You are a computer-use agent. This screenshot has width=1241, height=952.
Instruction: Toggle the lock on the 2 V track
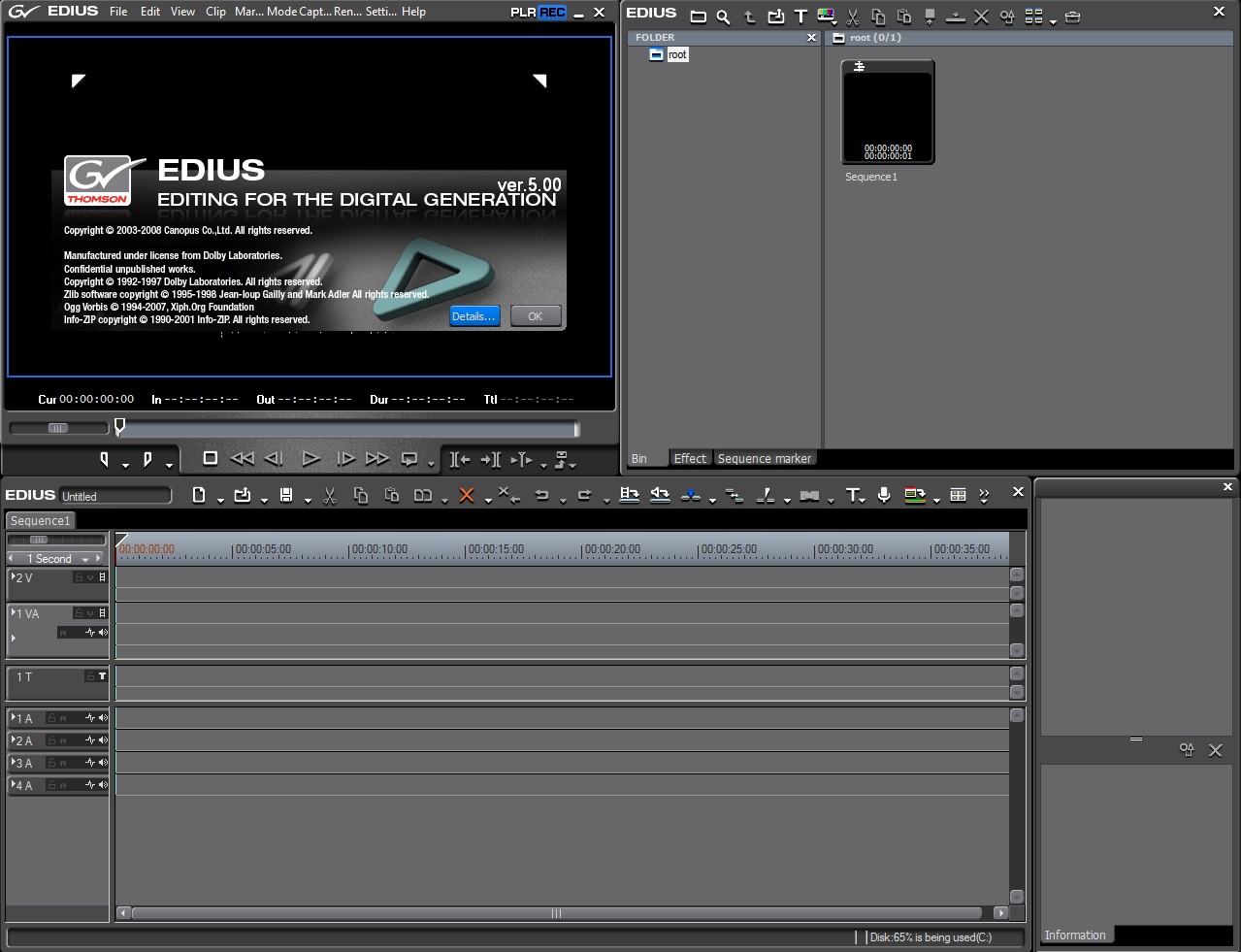(80, 577)
